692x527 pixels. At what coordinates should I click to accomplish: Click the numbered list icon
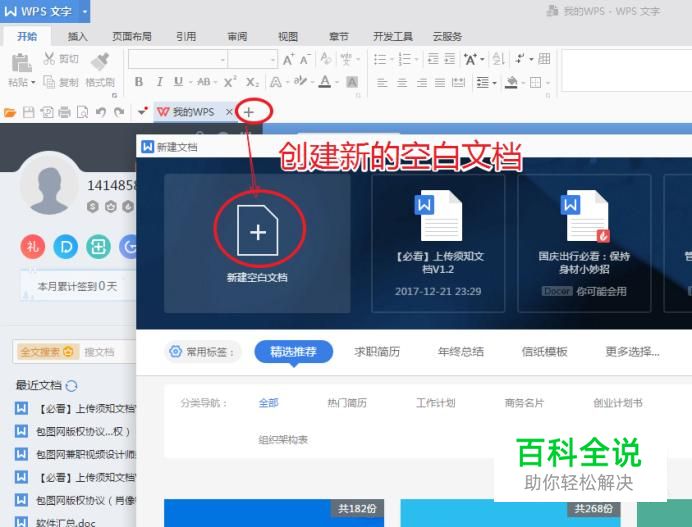pos(404,59)
